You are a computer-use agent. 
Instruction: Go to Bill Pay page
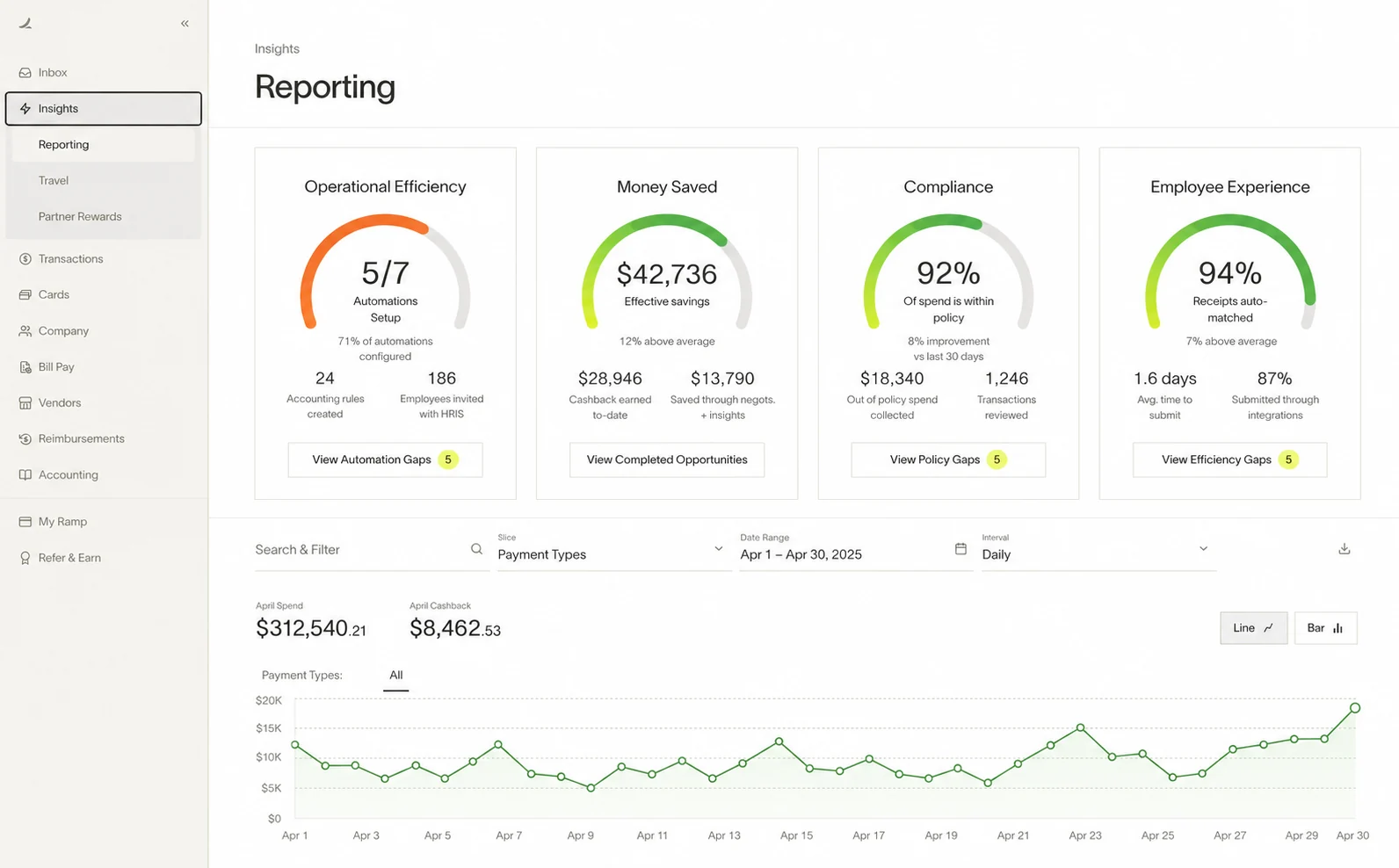[x=104, y=367]
